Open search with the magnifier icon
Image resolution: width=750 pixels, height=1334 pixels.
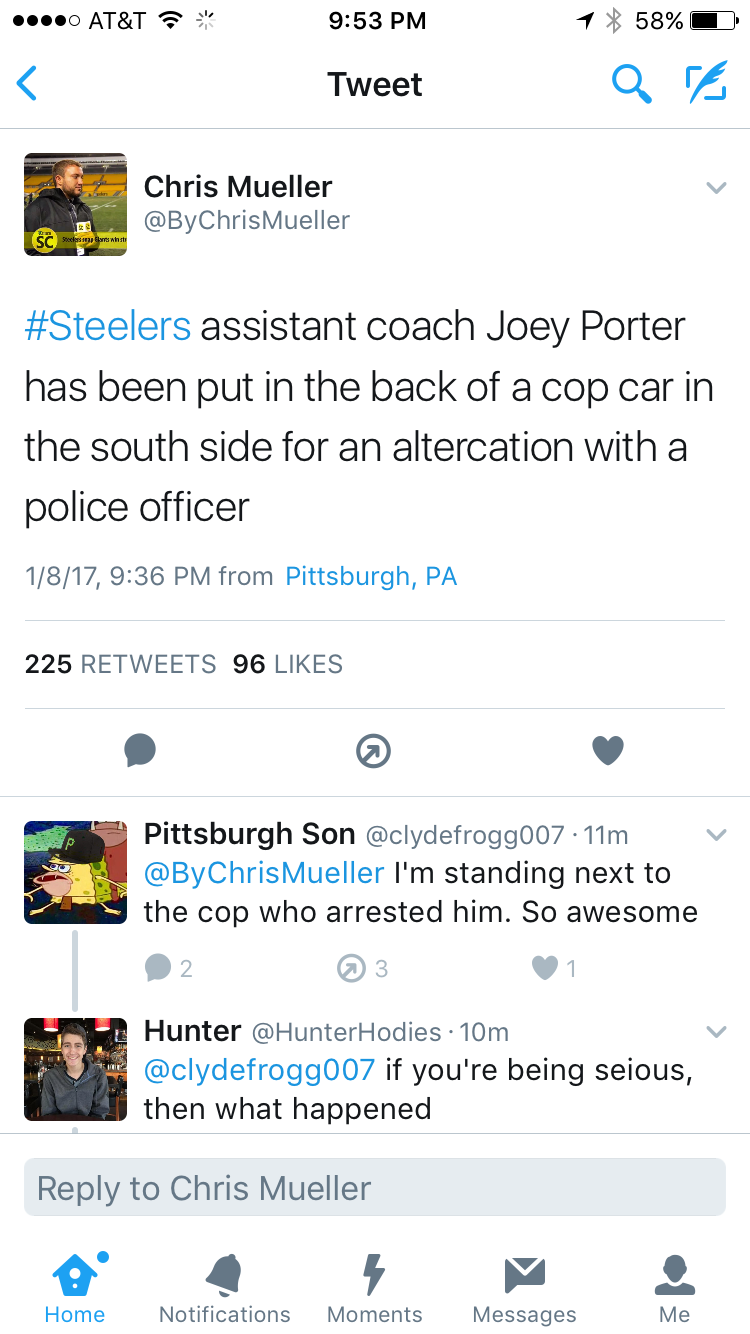pyautogui.click(x=631, y=84)
